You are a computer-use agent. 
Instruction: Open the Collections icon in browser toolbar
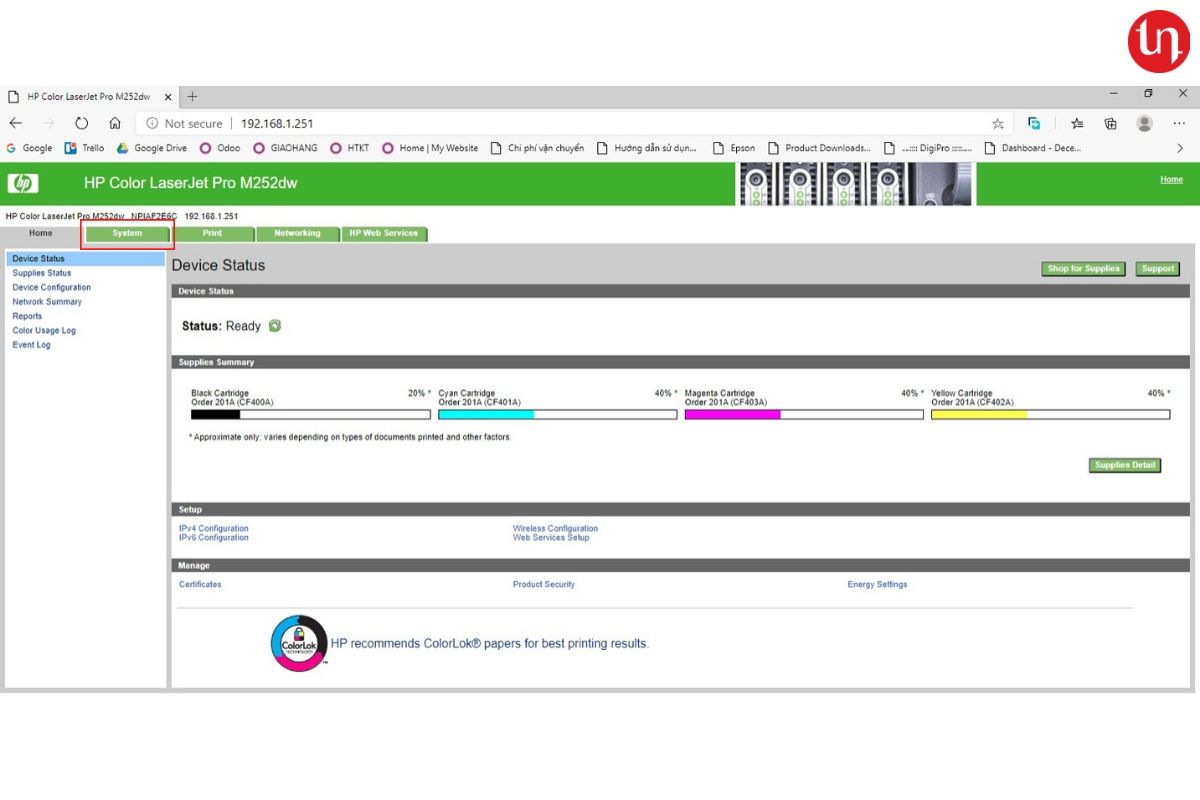coord(1110,123)
